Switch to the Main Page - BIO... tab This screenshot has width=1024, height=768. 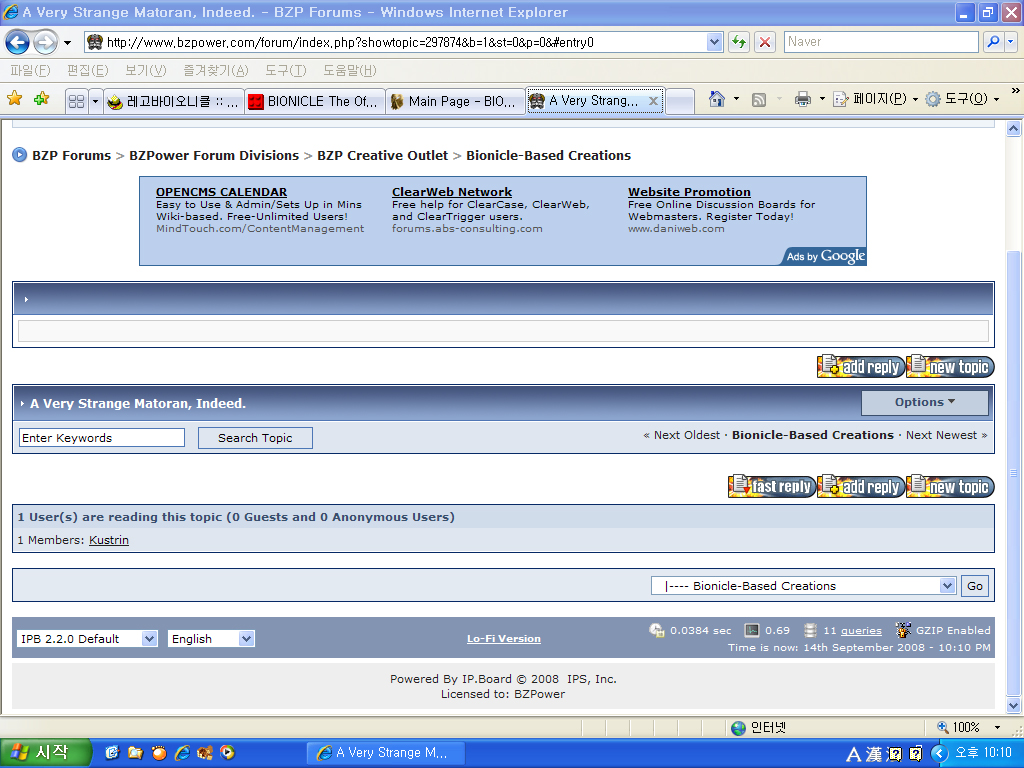coord(455,101)
